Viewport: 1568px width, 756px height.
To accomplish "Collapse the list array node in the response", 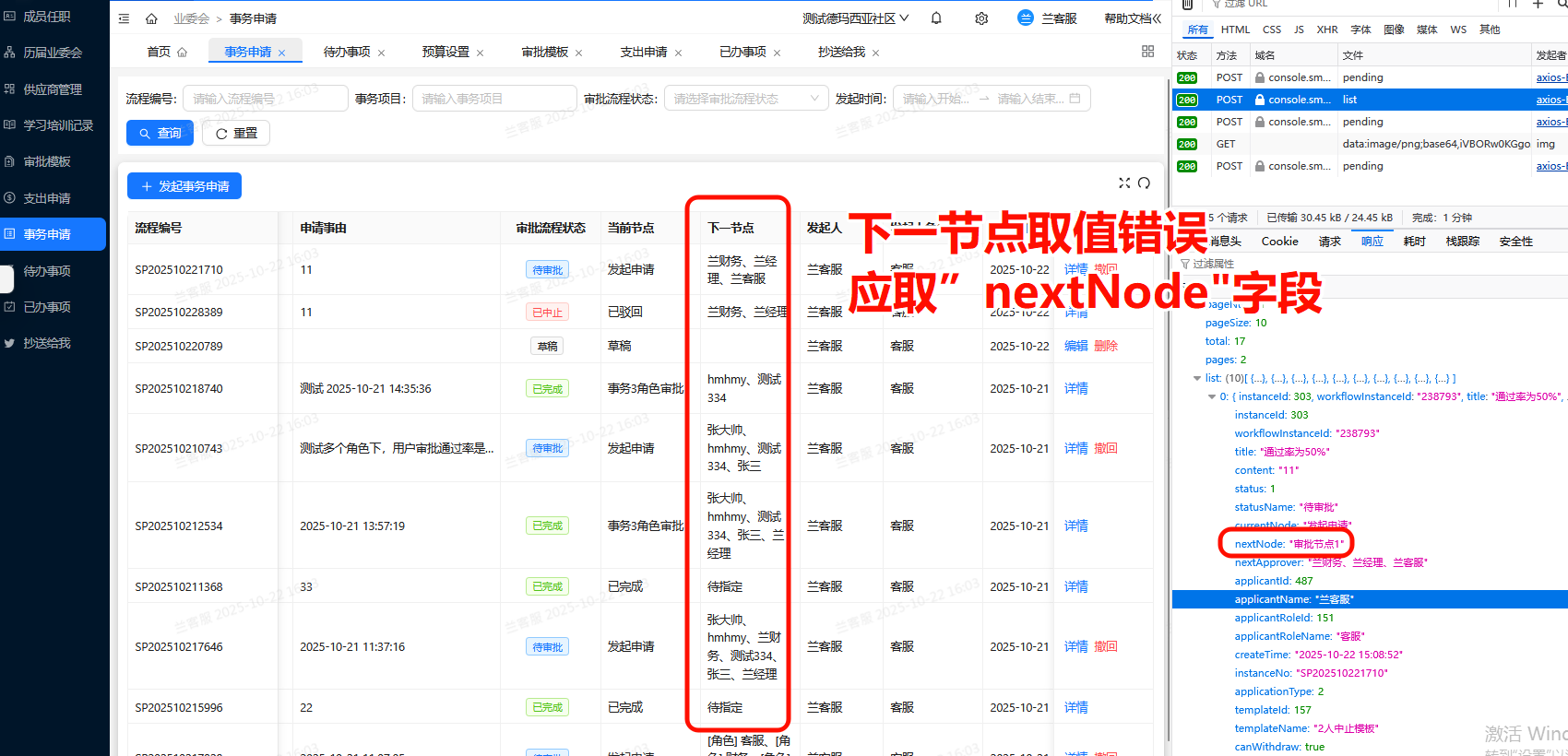I will coord(1197,378).
